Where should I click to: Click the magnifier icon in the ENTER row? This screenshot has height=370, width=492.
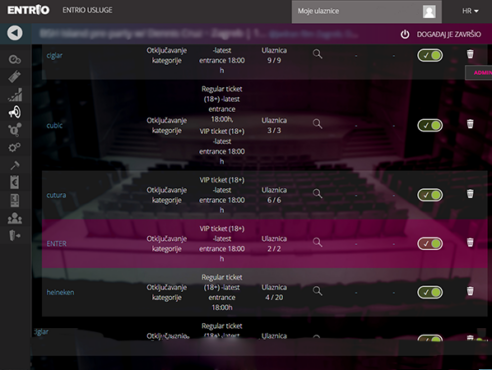point(317,242)
